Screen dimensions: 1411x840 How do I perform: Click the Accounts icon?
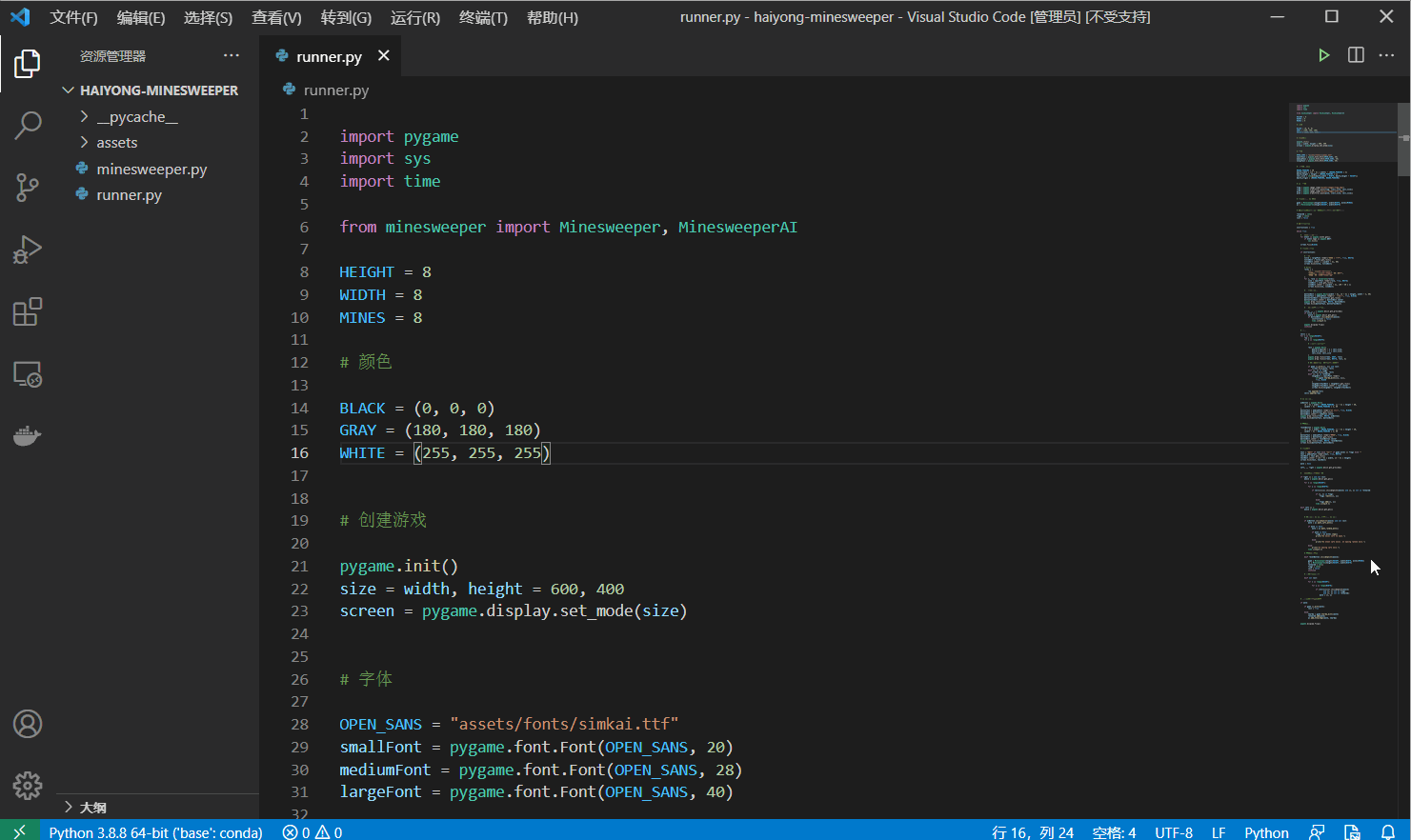(28, 724)
